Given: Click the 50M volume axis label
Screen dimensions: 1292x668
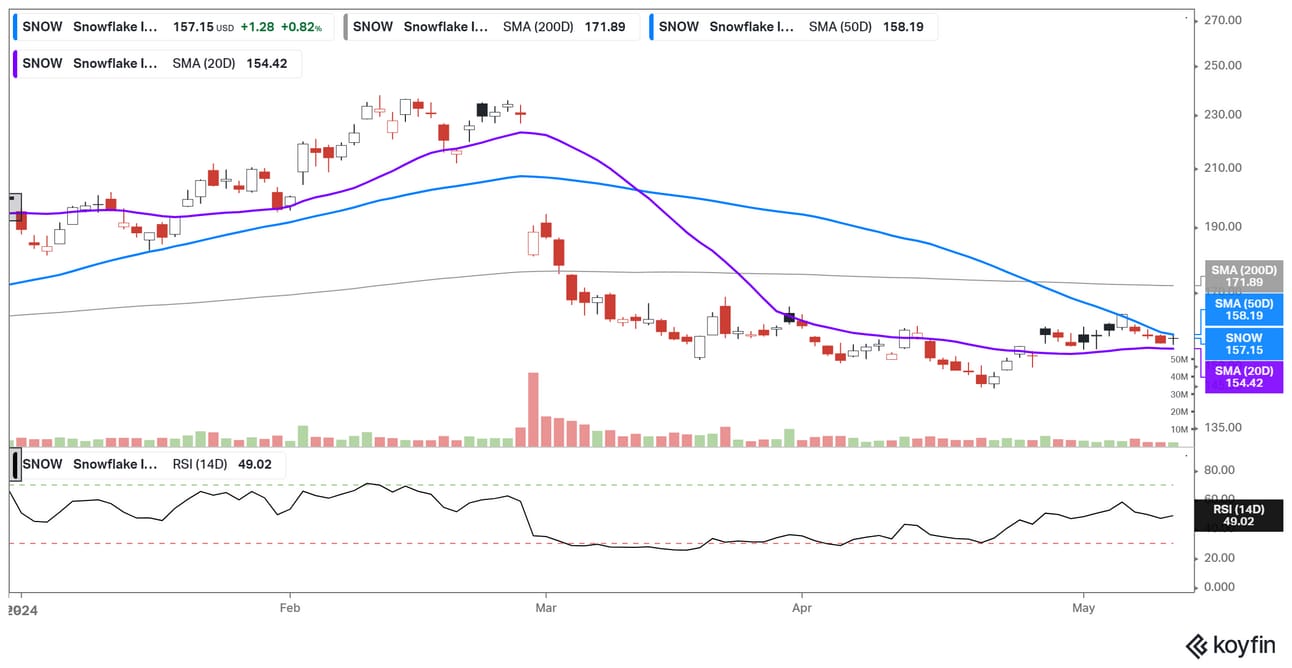Looking at the screenshot, I should pyautogui.click(x=1178, y=359).
